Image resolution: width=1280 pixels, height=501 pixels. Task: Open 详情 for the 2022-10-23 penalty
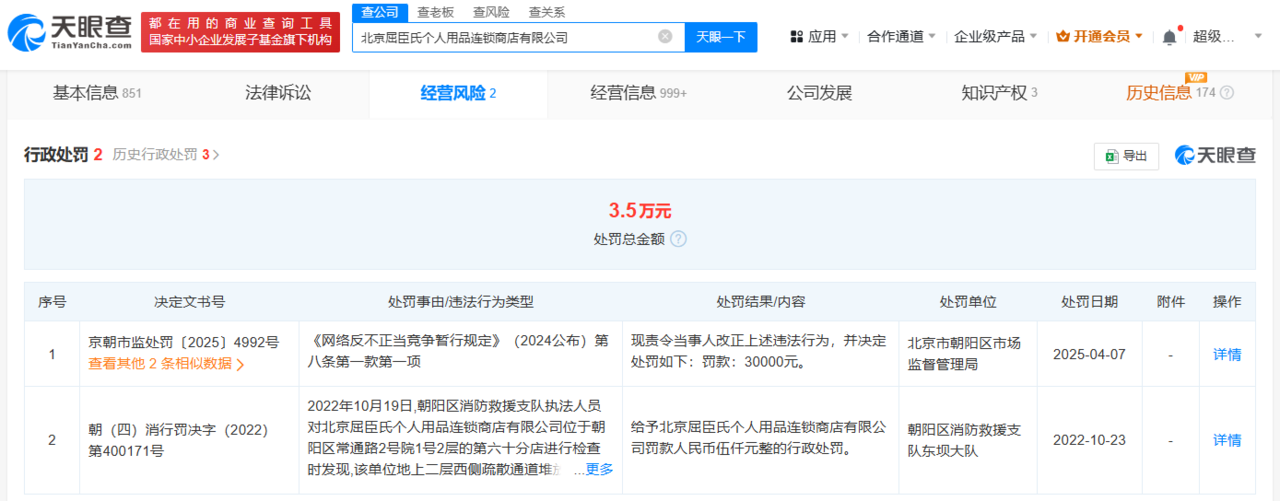coord(1227,440)
